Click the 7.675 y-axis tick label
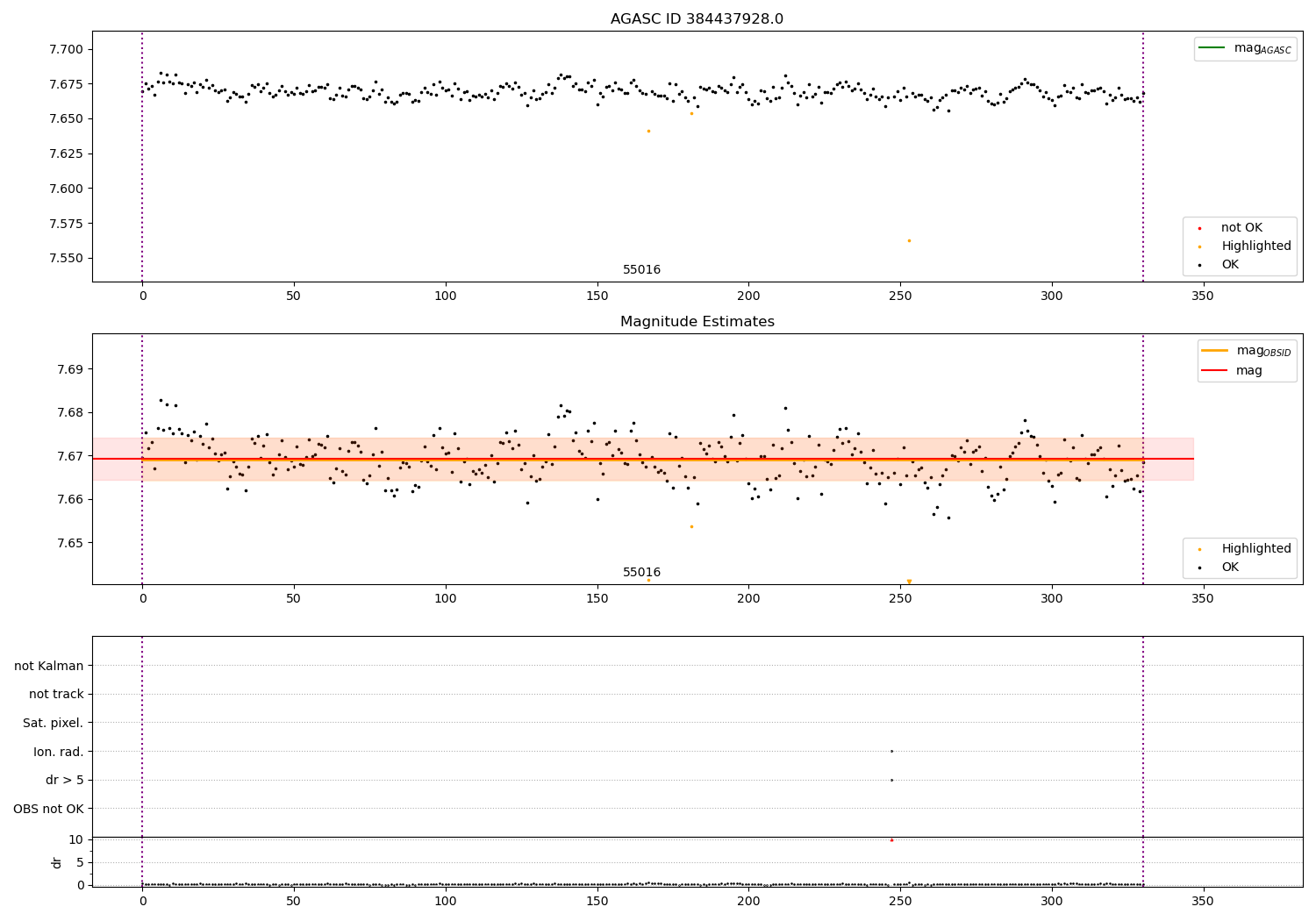This screenshot has width=1316, height=921. tap(67, 84)
